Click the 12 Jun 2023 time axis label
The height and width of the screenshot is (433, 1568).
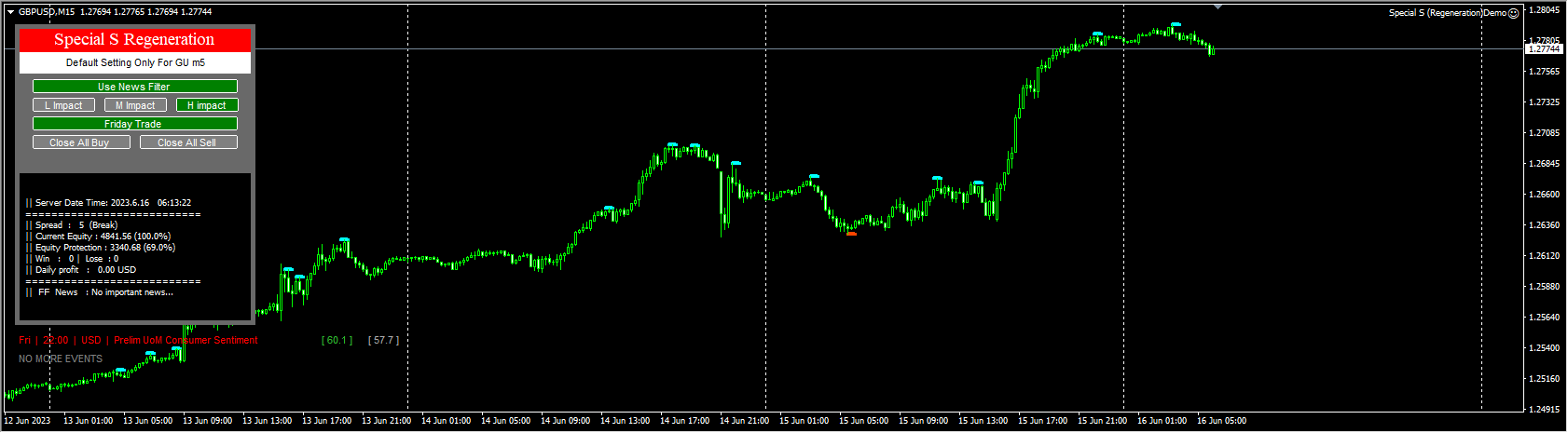pos(28,421)
